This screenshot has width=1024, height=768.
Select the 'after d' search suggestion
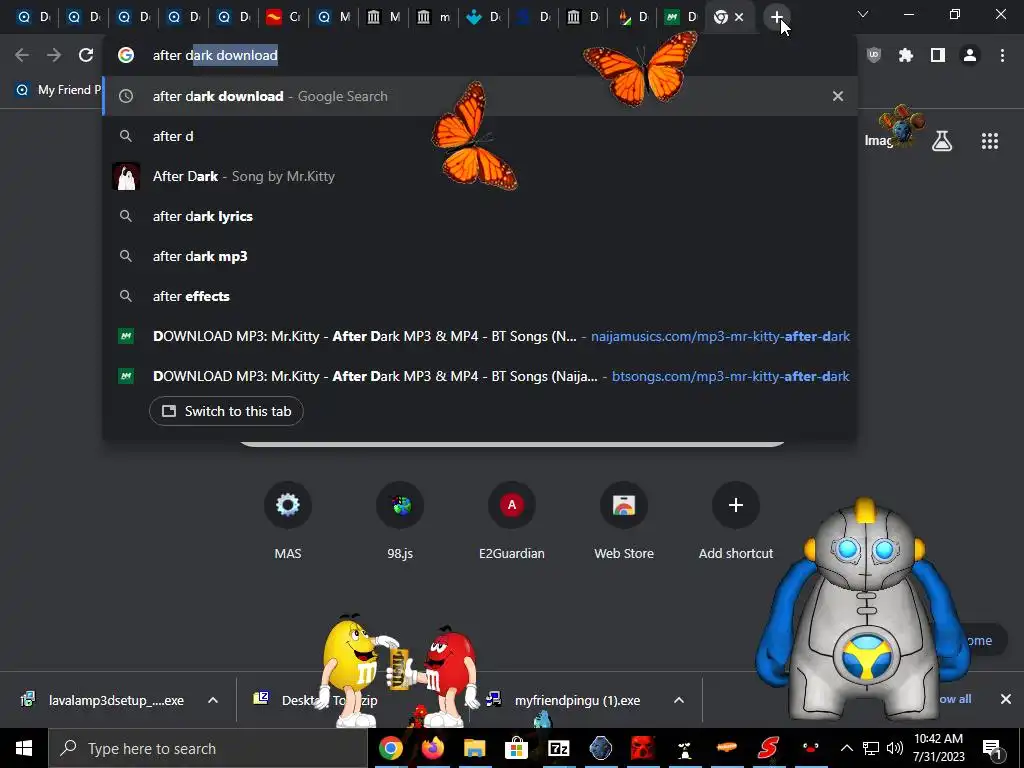[x=480, y=136]
